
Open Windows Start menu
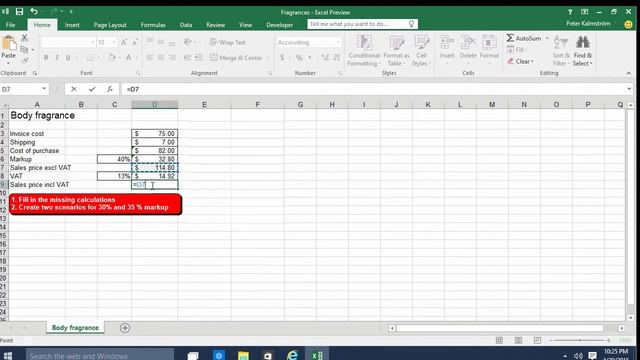[x=7, y=356]
